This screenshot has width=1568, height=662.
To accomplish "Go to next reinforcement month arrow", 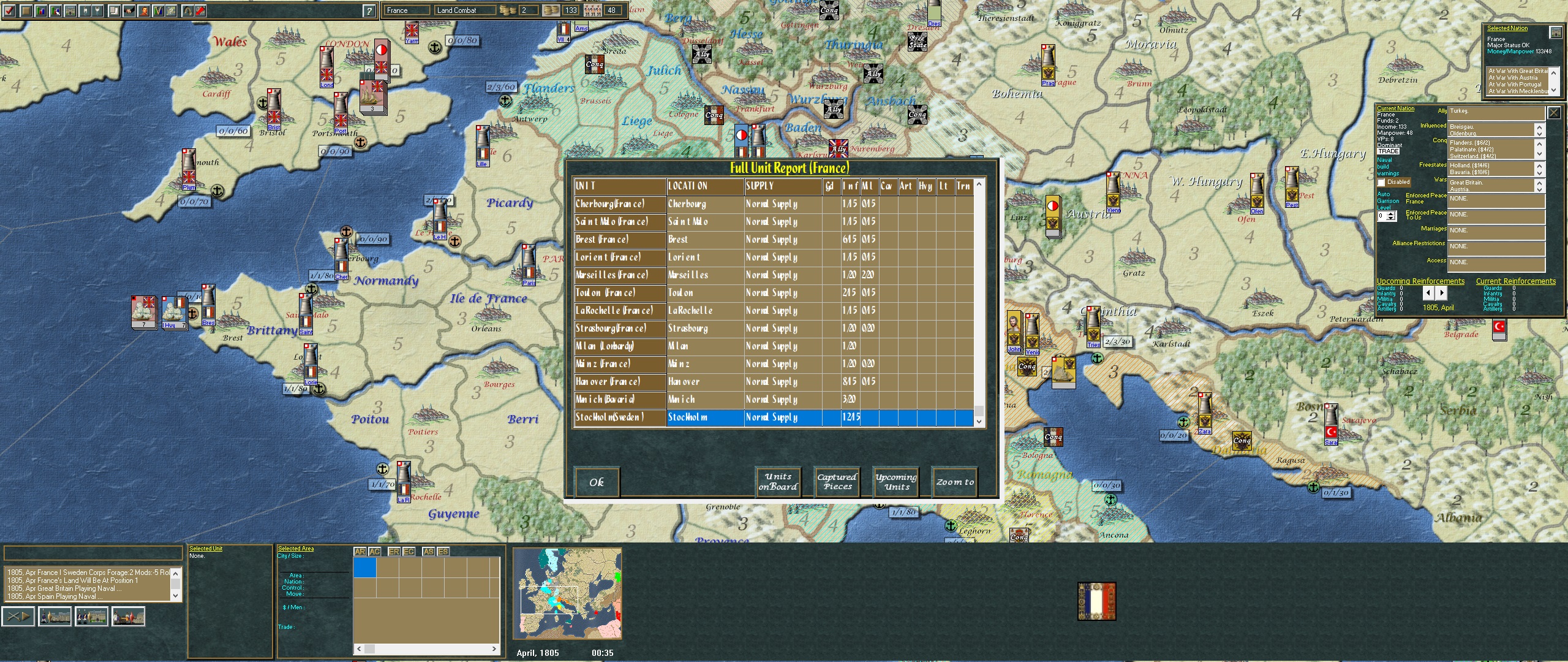I will (1441, 293).
